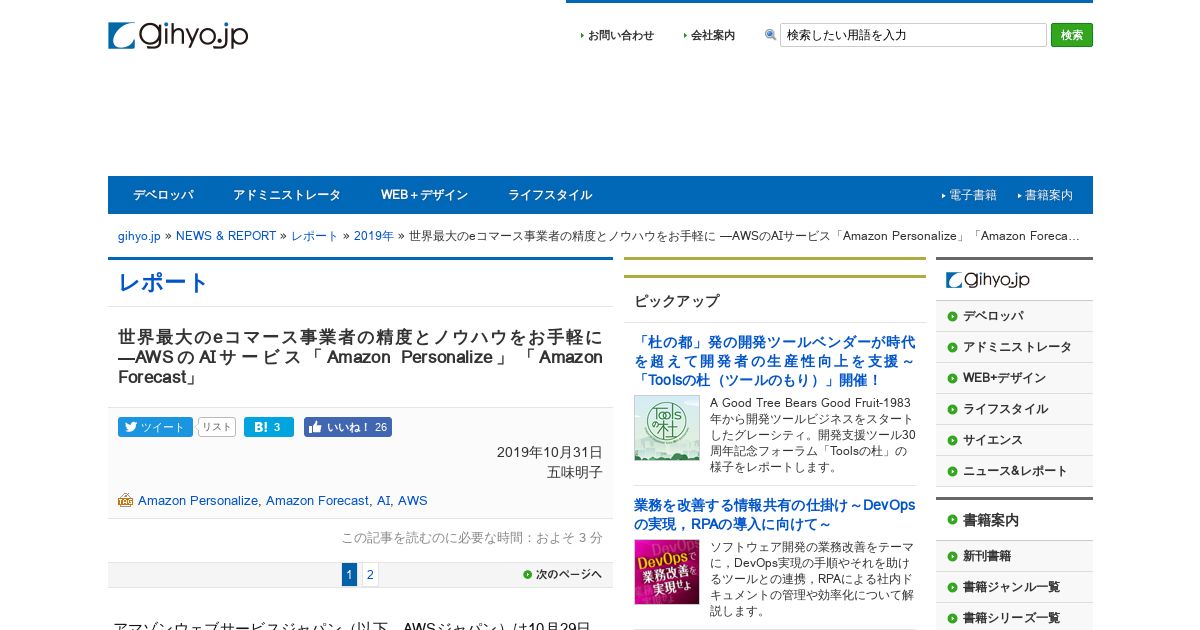The width and height of the screenshot is (1200, 630).
Task: Click the 2019年 breadcrumb link
Action: coord(374,236)
